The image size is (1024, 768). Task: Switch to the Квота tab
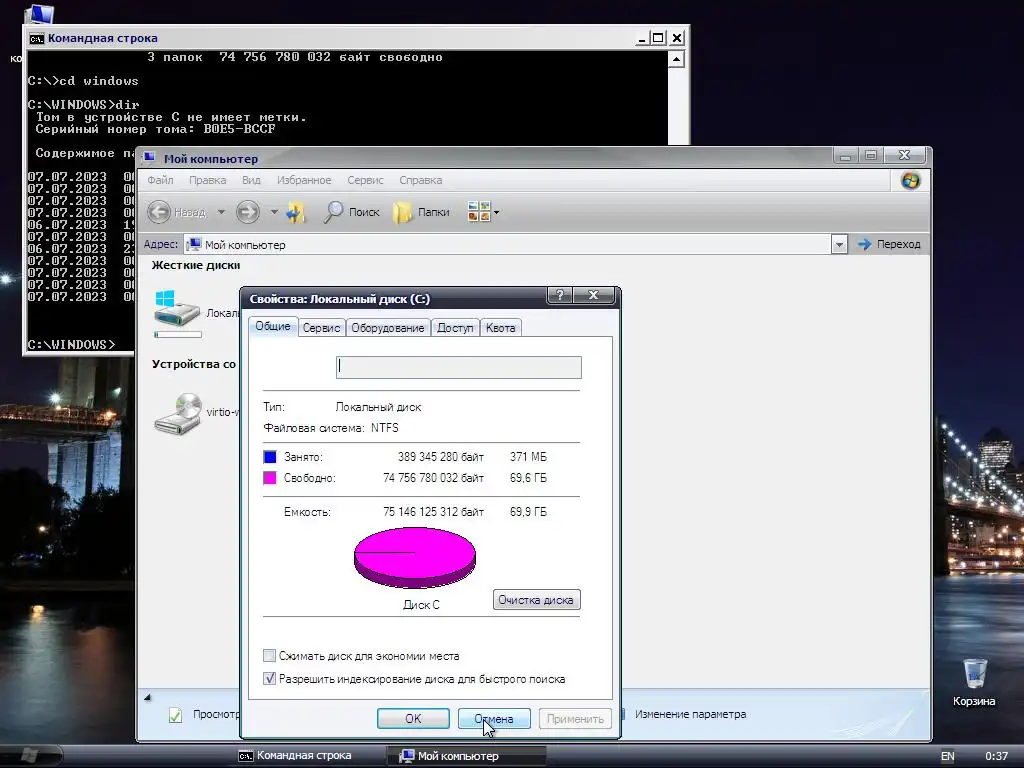click(500, 328)
